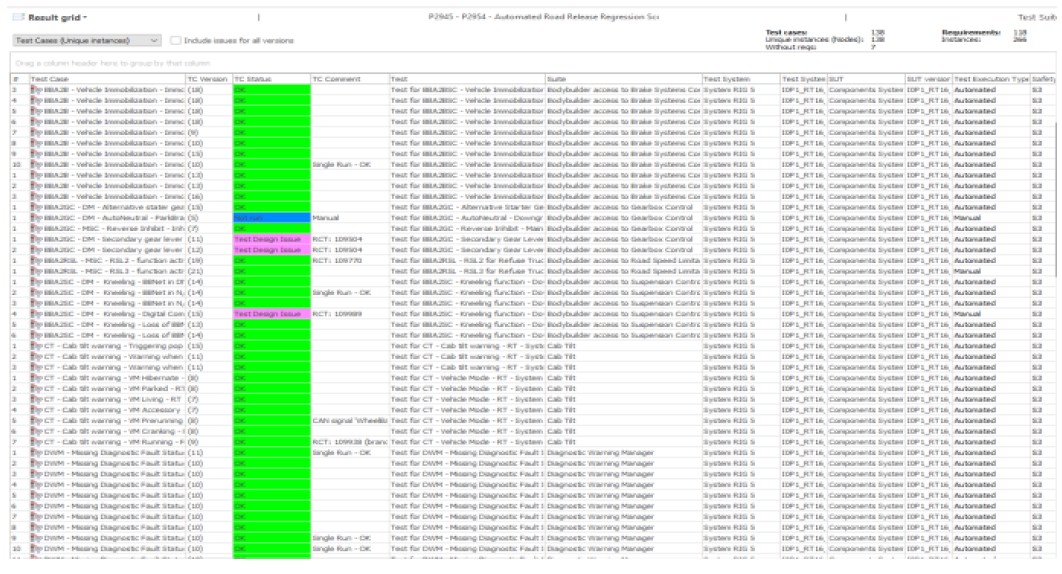Image resolution: width=1062 pixels, height=574 pixels.
Task: Sort by the Test Case column header
Action: click(x=107, y=79)
